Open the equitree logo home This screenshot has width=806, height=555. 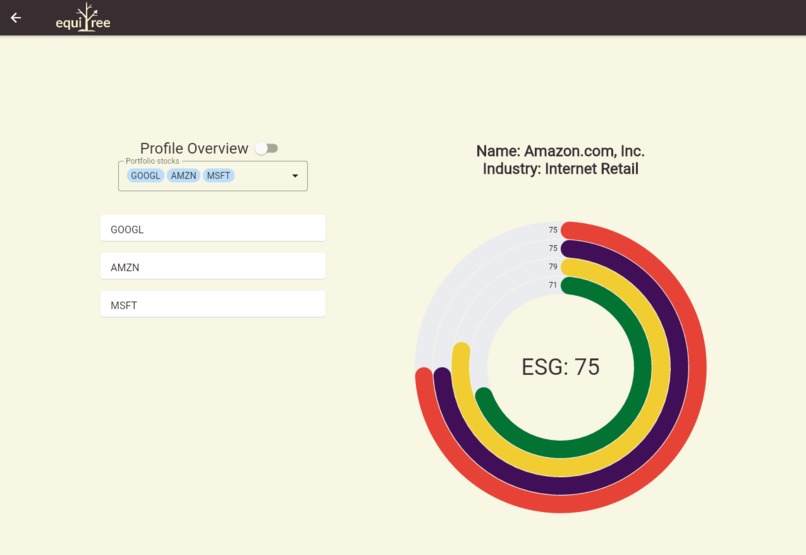click(x=83, y=17)
